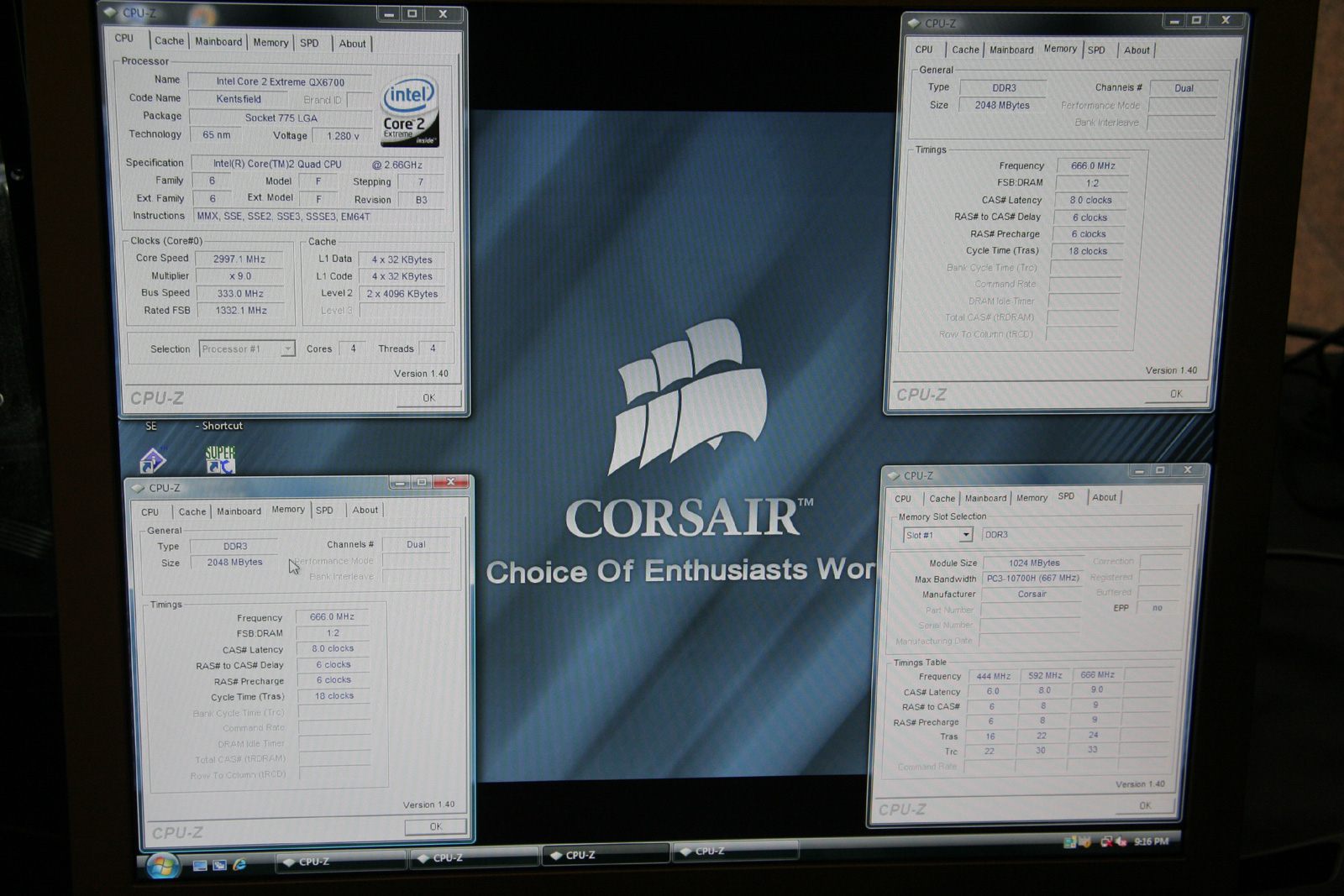Switch to About tab in the SPD window
The height and width of the screenshot is (896, 1344).
(1104, 497)
